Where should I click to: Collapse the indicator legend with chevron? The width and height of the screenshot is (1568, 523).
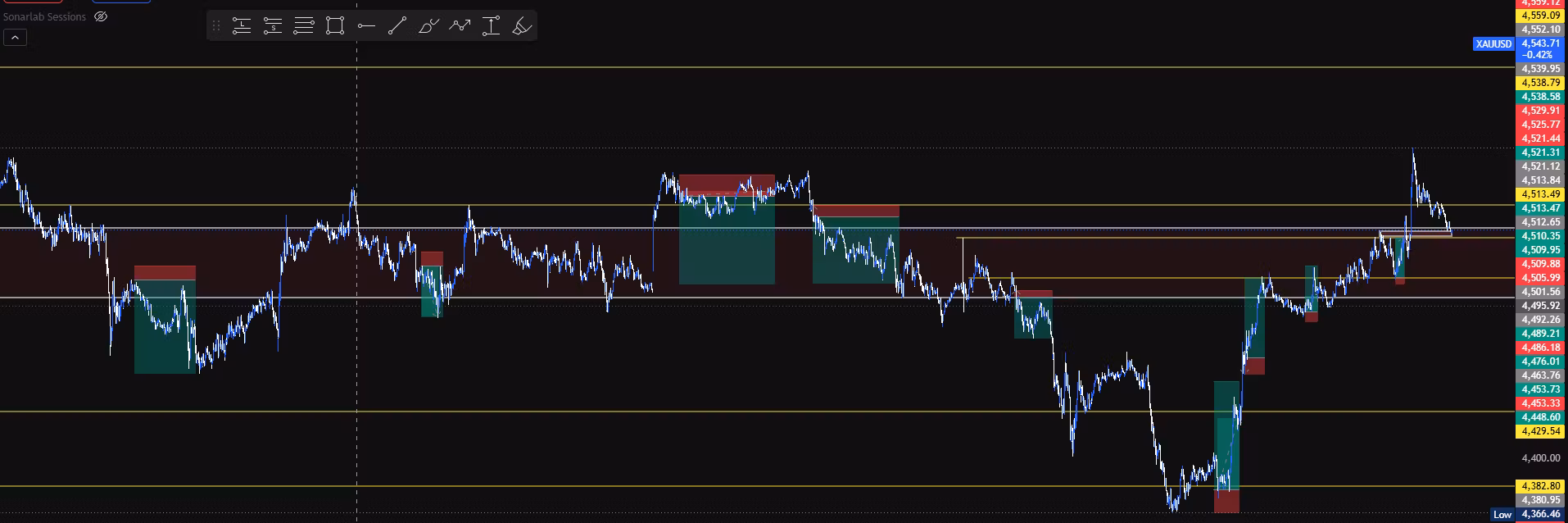pyautogui.click(x=15, y=37)
